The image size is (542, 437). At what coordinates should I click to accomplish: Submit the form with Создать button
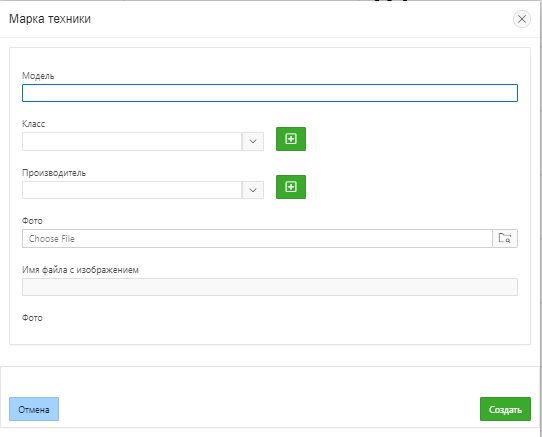(x=505, y=409)
